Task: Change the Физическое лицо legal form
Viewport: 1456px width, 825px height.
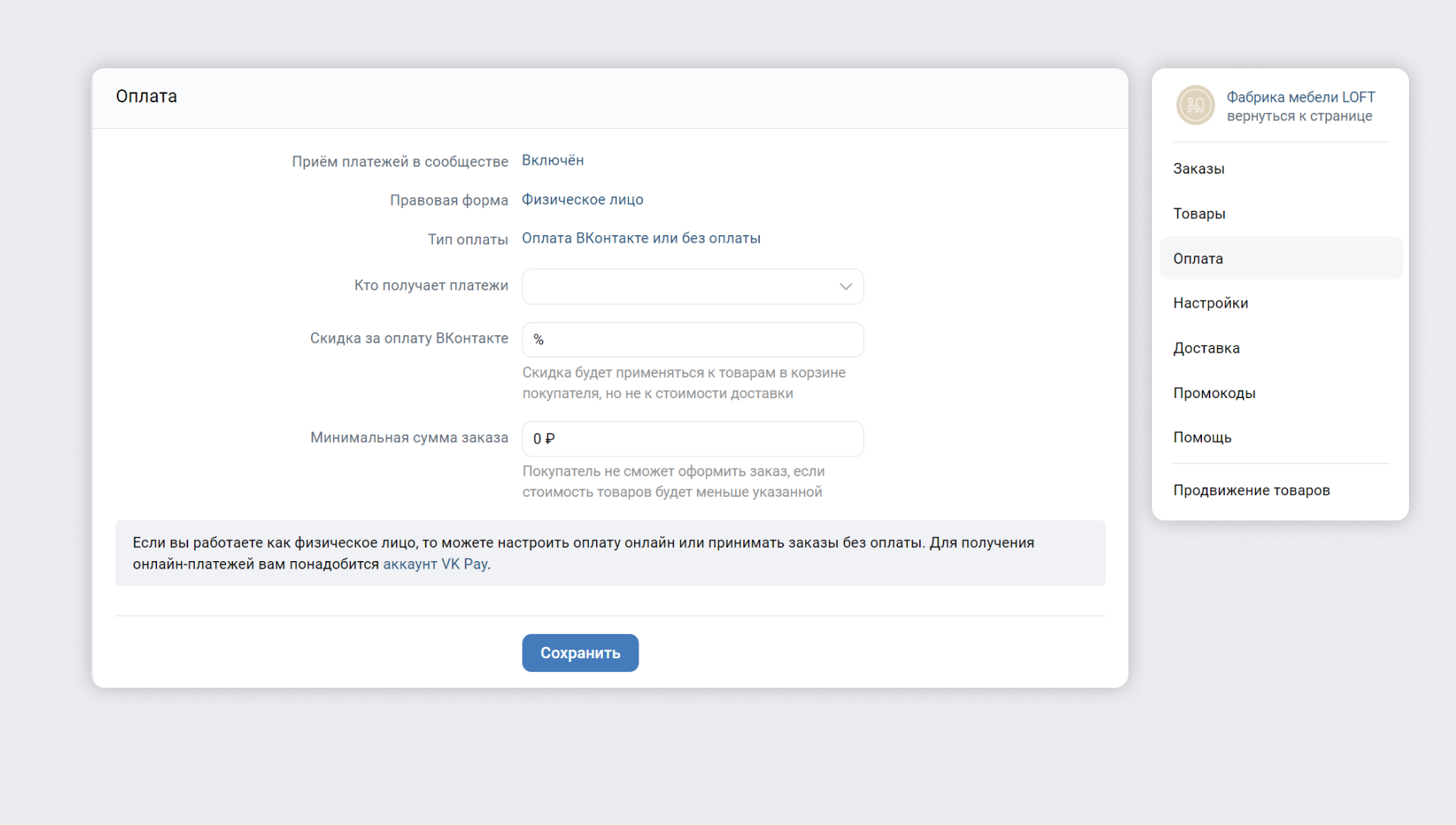Action: point(582,199)
